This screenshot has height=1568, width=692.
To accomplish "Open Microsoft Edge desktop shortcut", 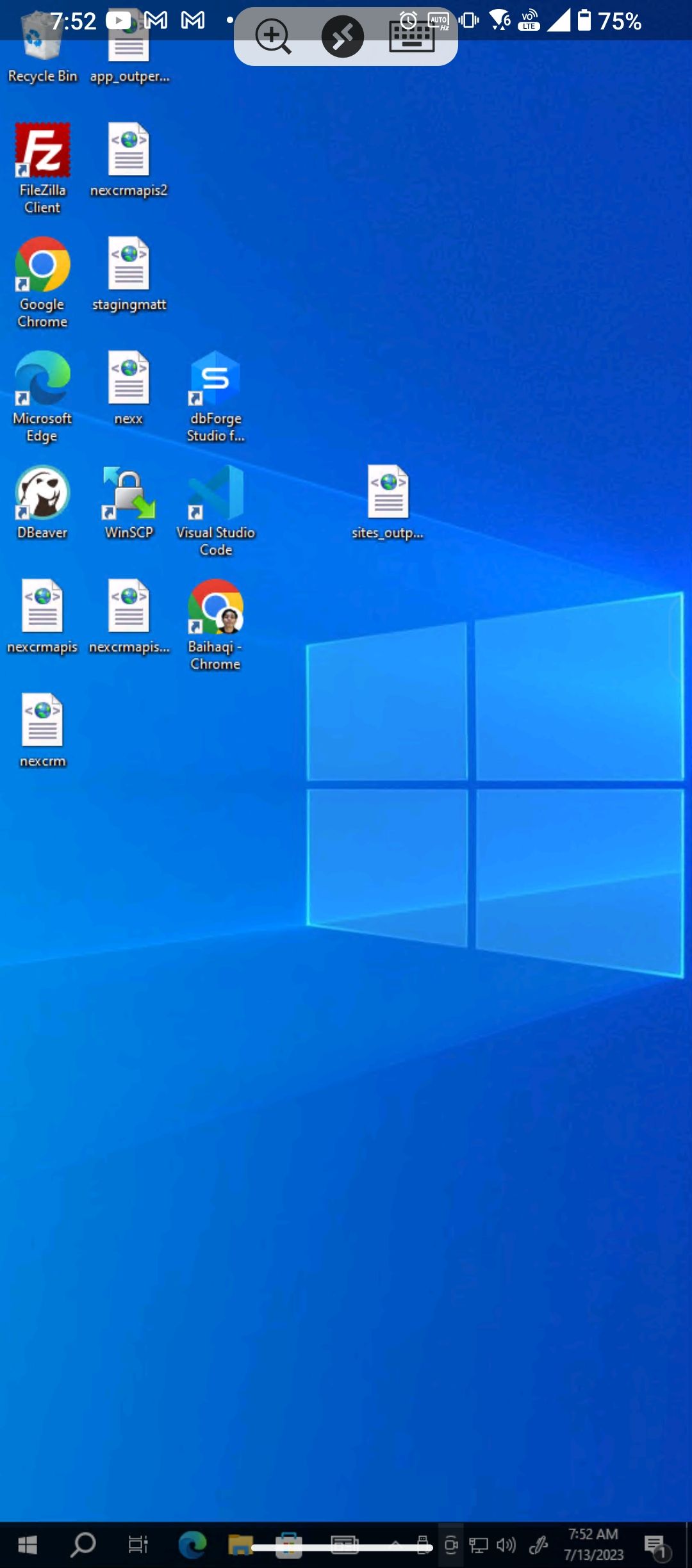I will click(42, 396).
